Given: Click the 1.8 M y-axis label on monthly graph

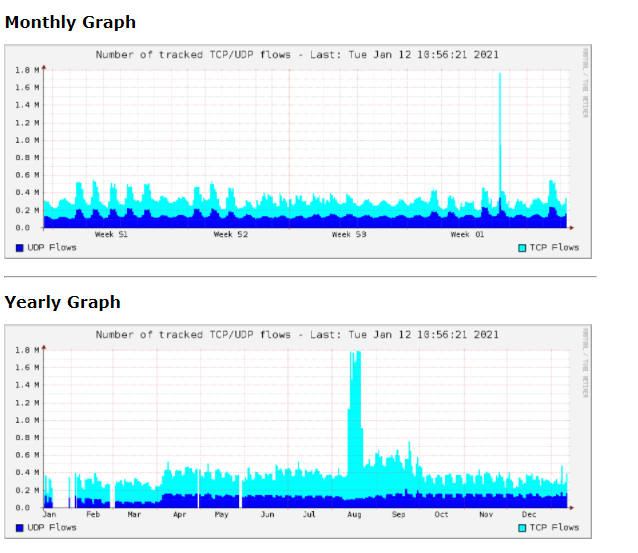Looking at the screenshot, I should click(27, 70).
